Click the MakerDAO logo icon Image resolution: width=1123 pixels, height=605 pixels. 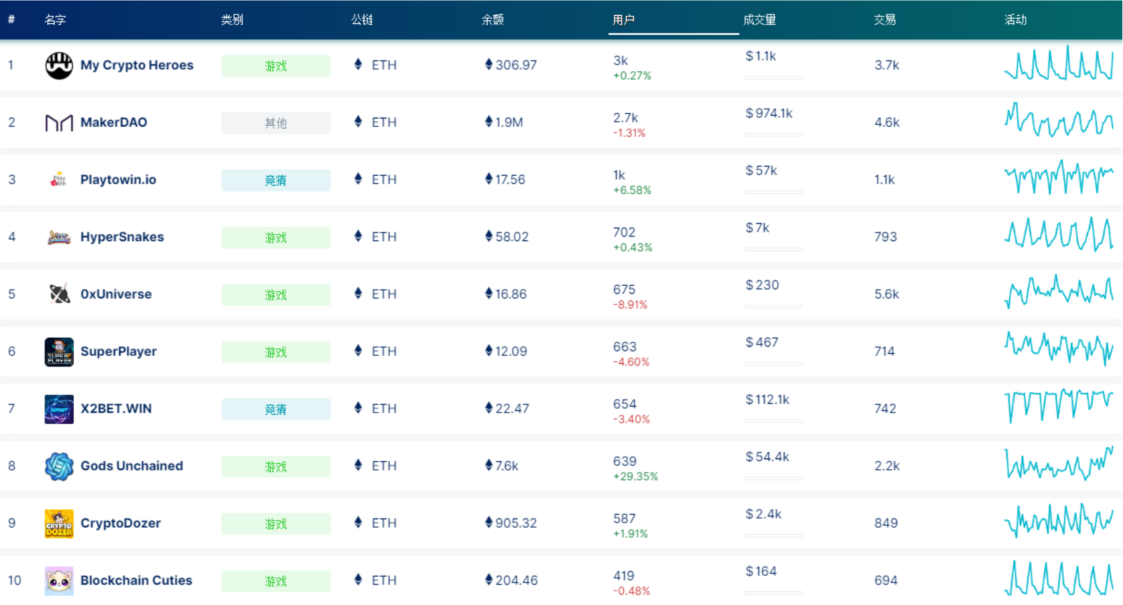coord(59,123)
